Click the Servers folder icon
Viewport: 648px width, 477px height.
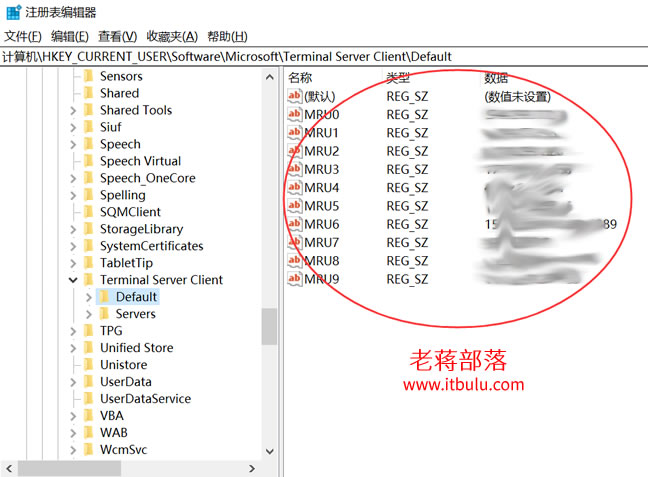coord(104,314)
